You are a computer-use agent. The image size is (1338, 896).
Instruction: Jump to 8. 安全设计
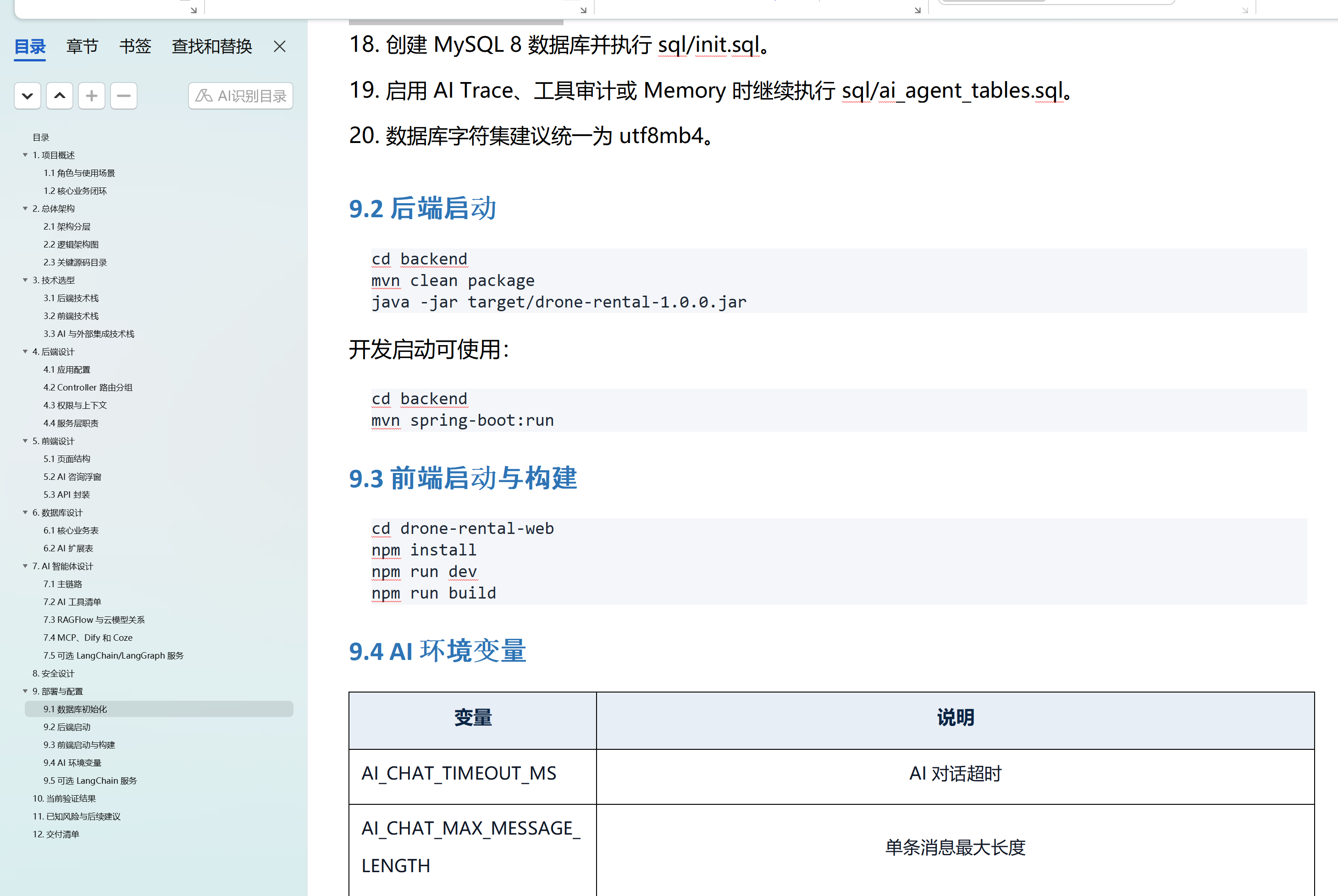coord(53,674)
